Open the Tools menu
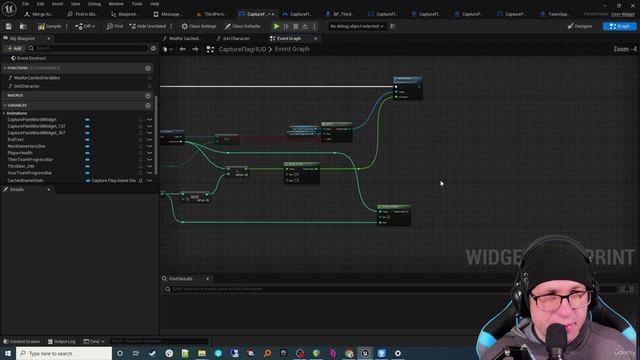This screenshot has width=640, height=360. (x=137, y=4)
